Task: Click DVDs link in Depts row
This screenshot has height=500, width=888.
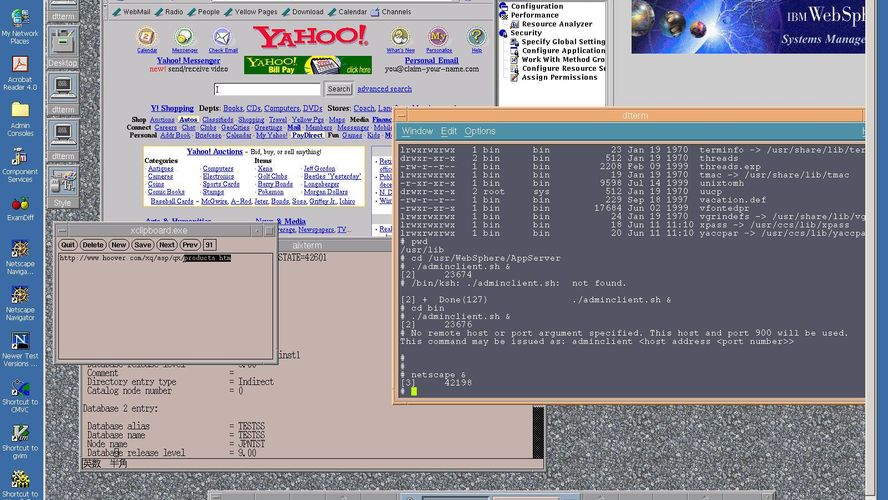Action: [313, 108]
